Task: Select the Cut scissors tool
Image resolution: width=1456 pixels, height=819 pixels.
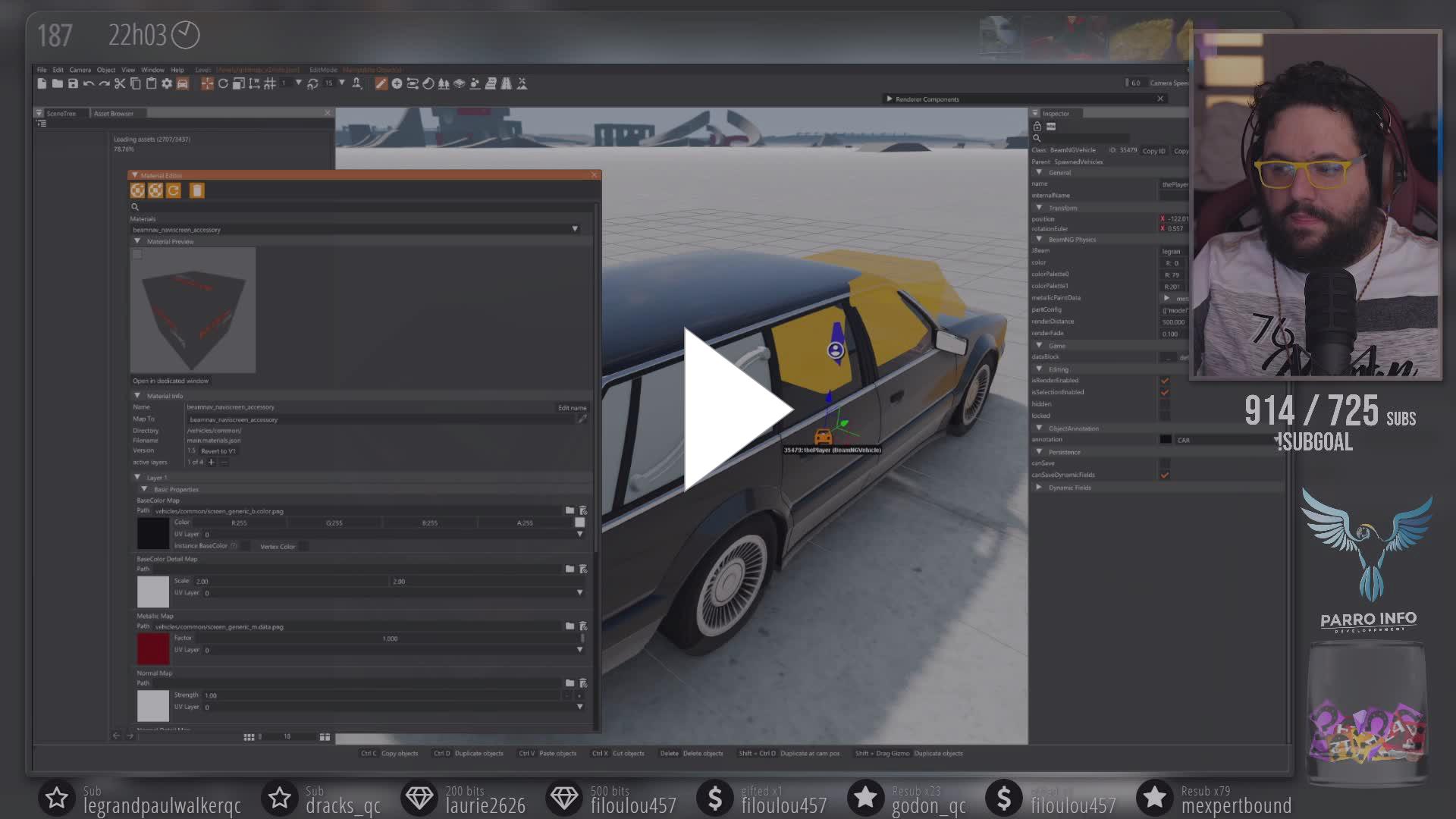Action: (x=120, y=84)
